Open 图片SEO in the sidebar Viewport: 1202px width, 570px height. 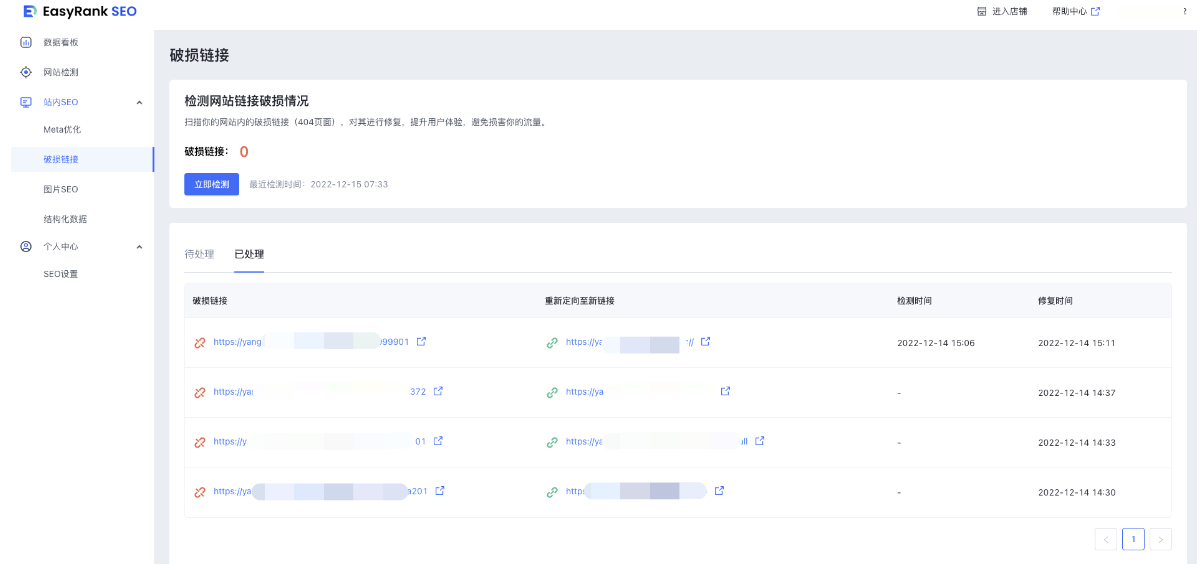[60, 189]
